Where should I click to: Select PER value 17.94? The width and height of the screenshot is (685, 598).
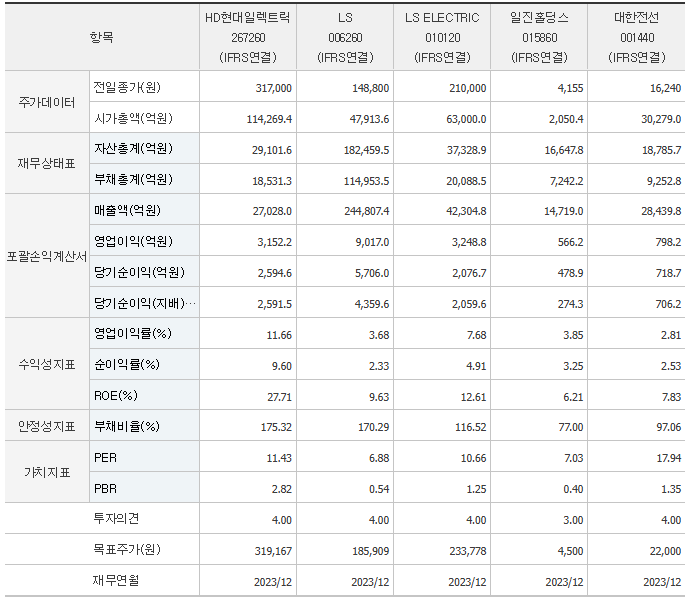tap(668, 458)
